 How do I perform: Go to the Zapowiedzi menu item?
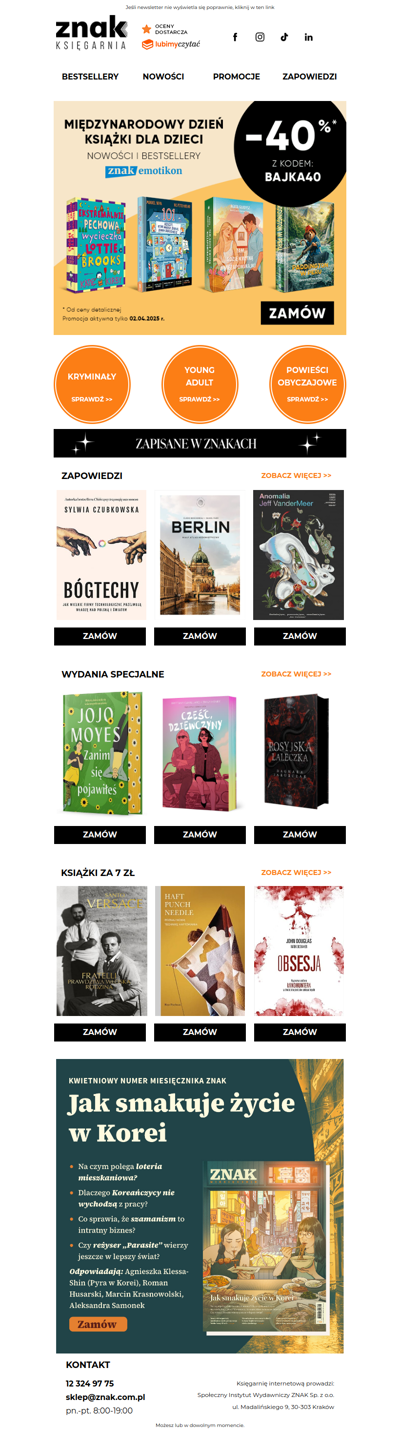(309, 76)
